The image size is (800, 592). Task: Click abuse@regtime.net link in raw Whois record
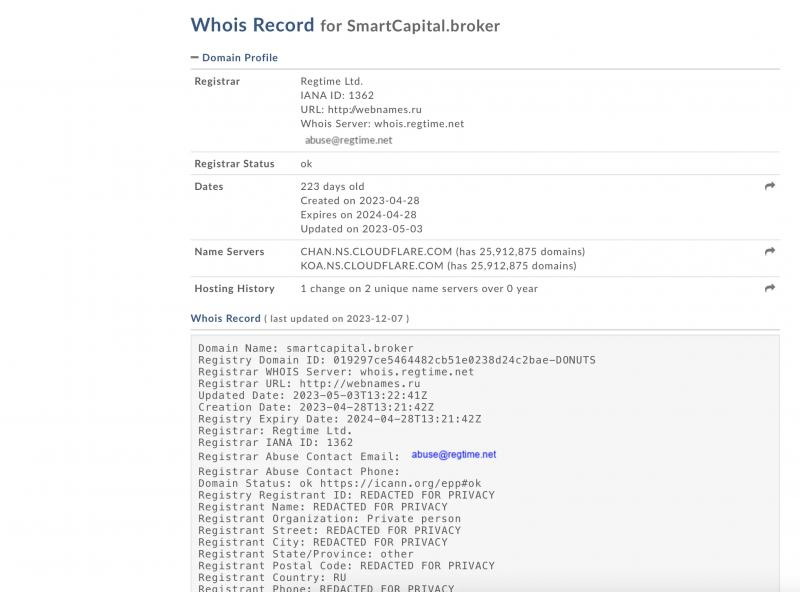[454, 454]
